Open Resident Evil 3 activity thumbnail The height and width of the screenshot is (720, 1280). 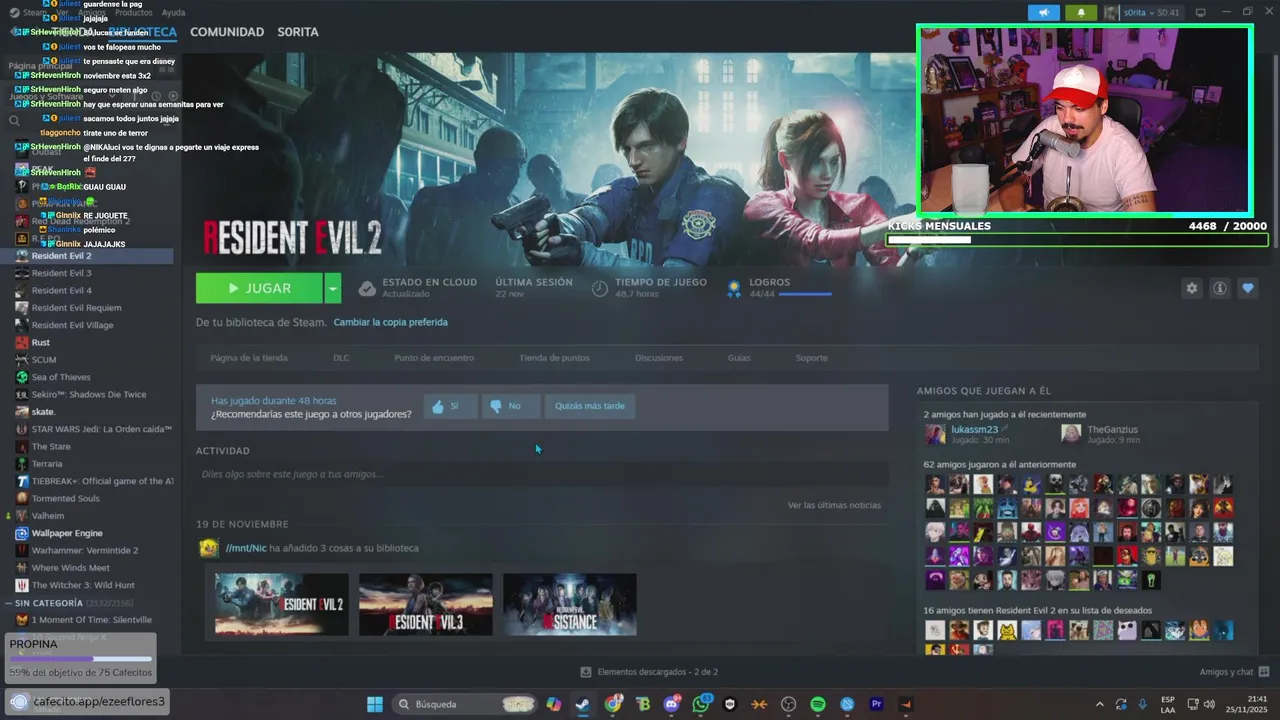(426, 604)
